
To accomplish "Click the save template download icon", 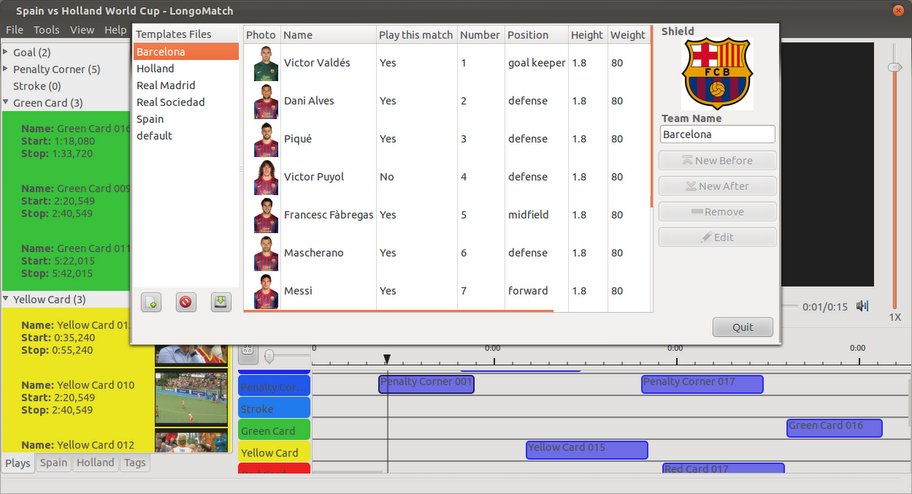I will click(220, 302).
